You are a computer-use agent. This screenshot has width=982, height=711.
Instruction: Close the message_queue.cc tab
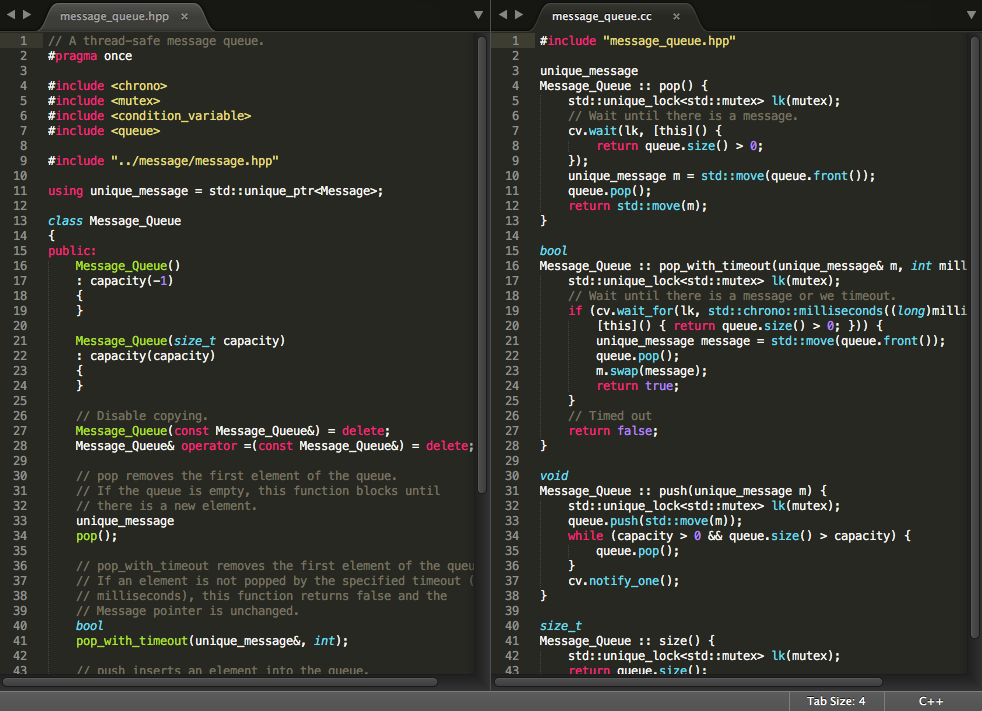(676, 16)
